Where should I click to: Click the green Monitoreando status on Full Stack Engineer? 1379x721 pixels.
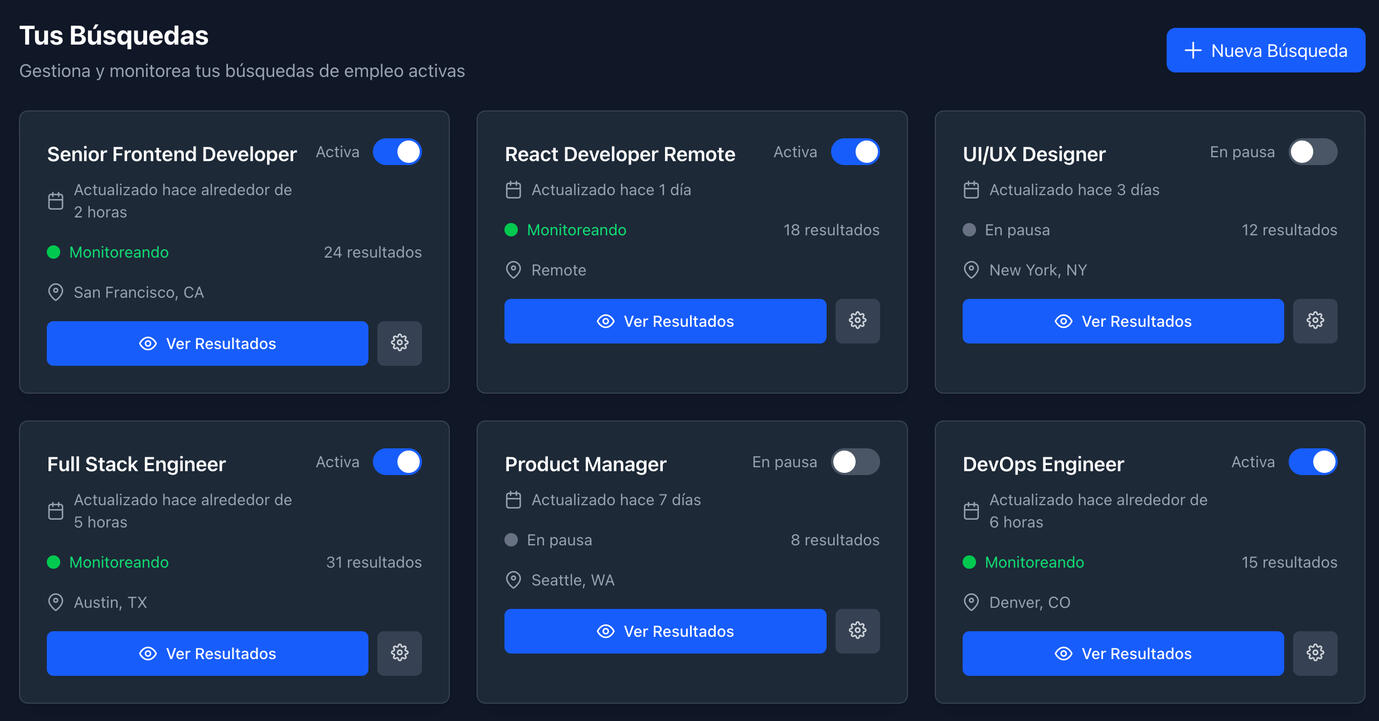click(118, 562)
